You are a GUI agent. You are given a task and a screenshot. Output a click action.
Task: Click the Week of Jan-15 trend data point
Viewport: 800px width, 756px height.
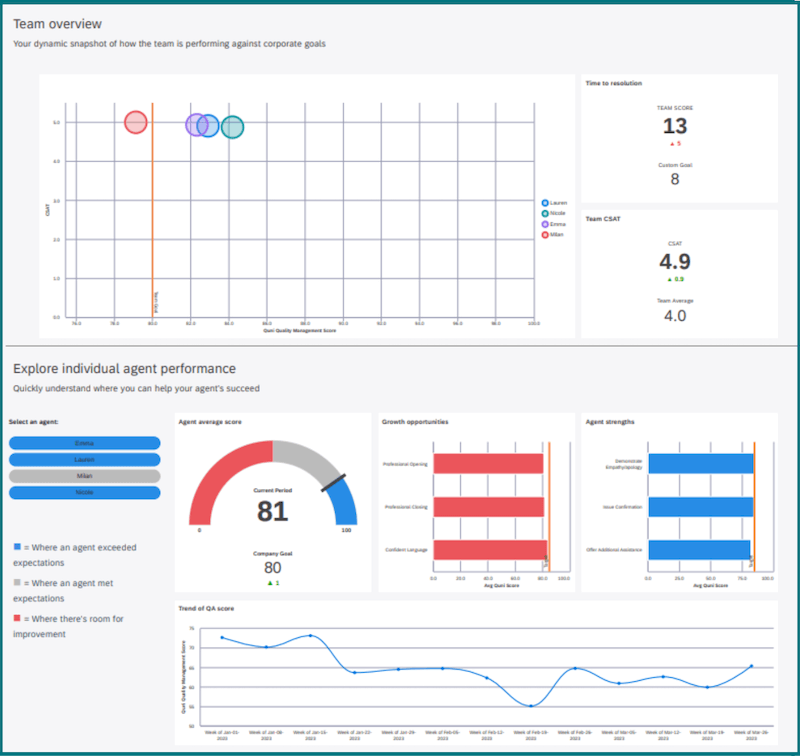coord(310,636)
